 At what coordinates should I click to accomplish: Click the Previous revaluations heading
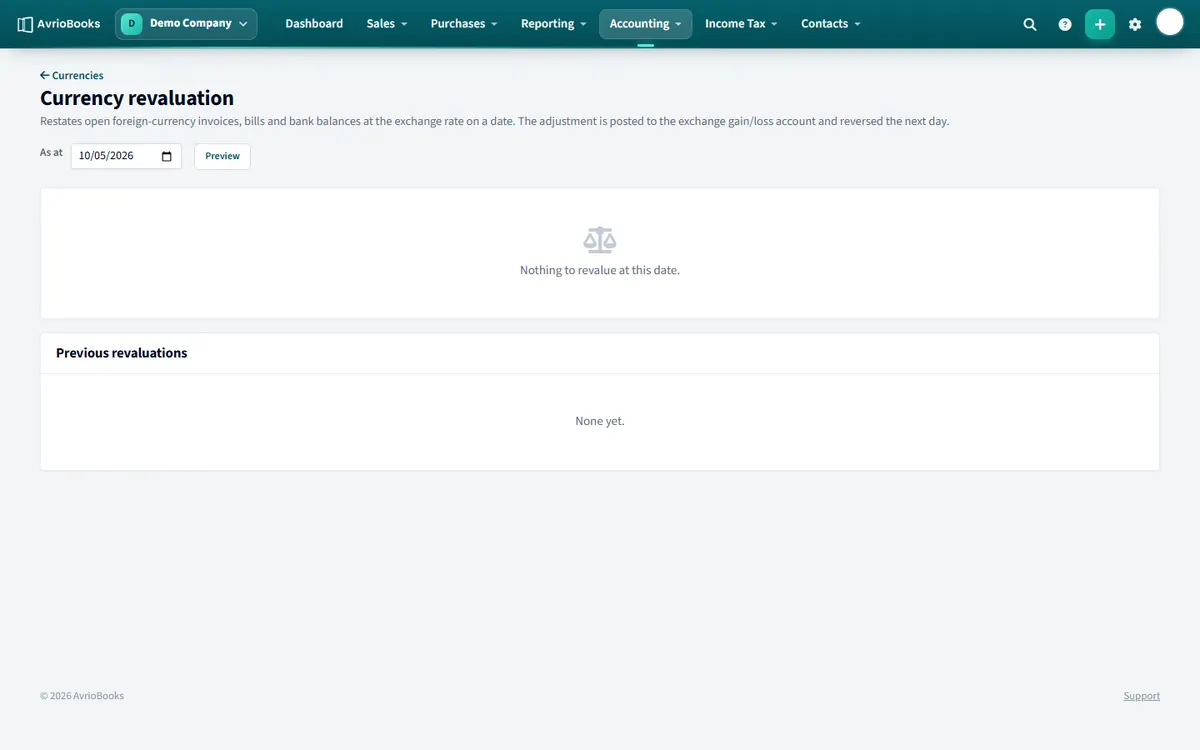tap(122, 353)
